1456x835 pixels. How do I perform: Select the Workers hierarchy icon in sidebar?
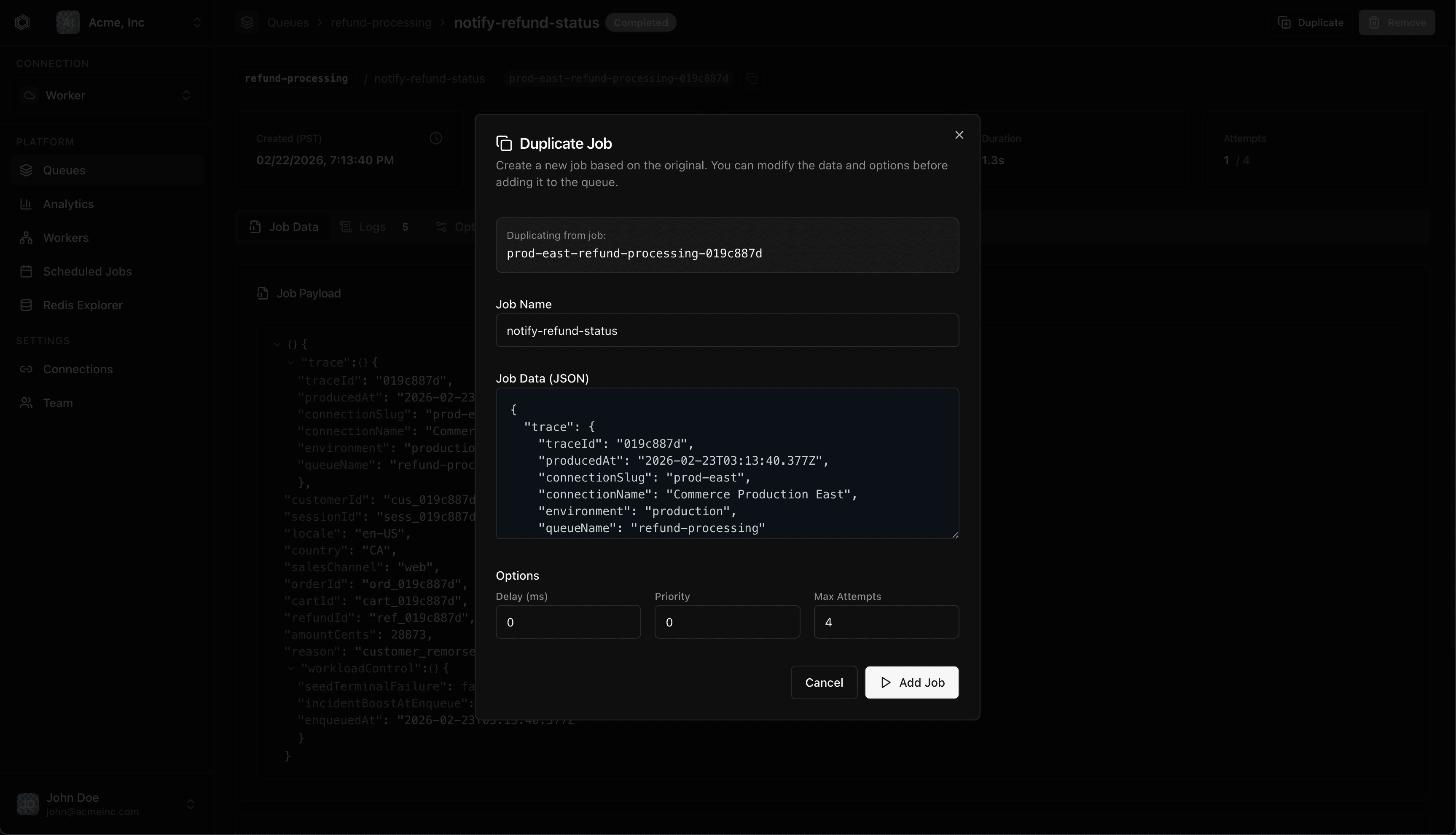26,238
